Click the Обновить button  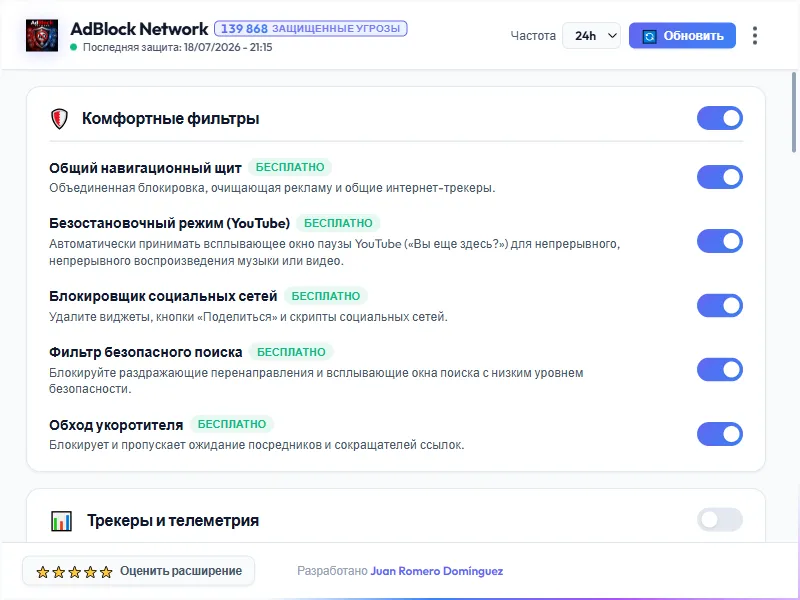tap(682, 36)
